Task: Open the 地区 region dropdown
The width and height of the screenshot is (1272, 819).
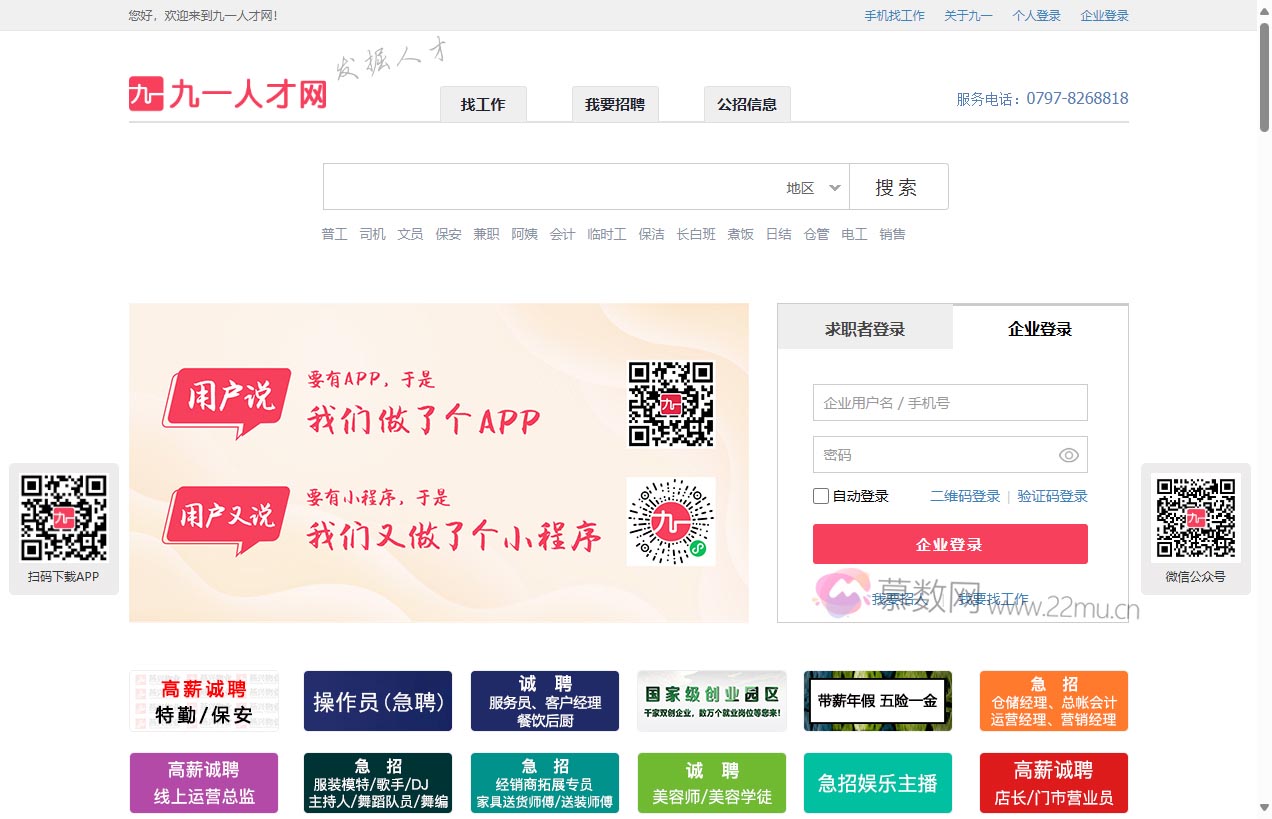Action: [810, 186]
